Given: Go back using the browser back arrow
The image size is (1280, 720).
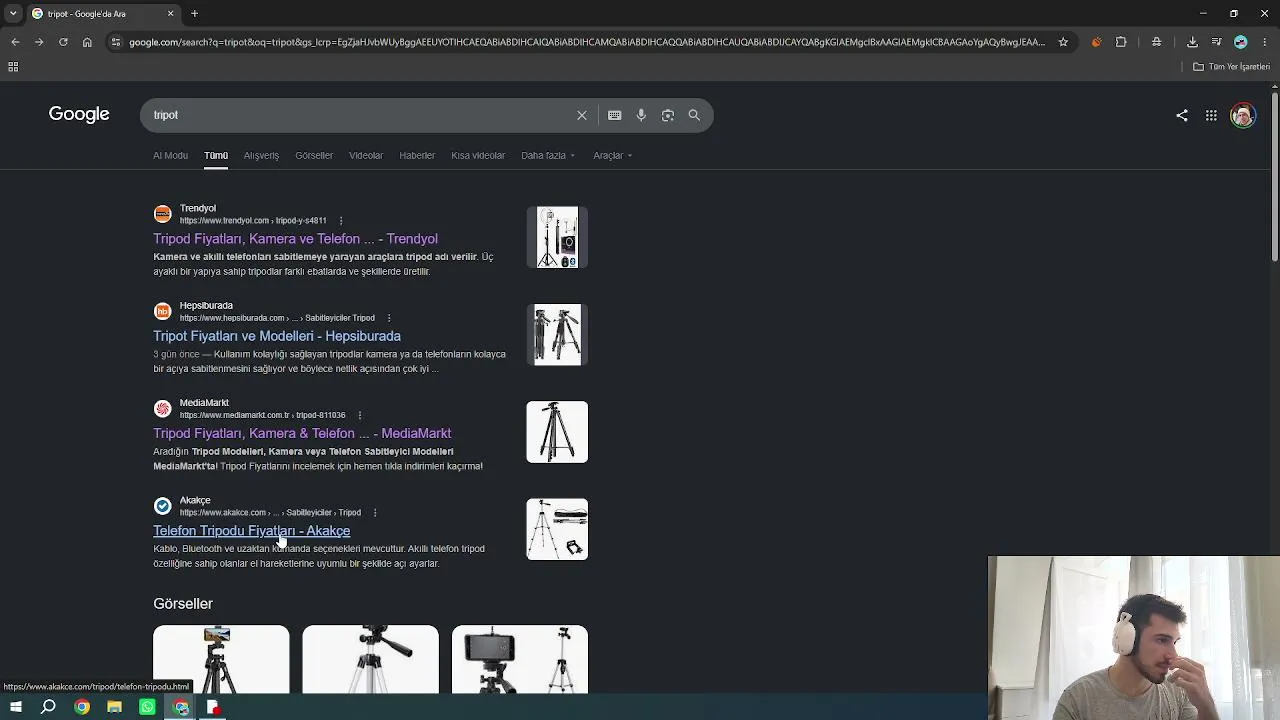Looking at the screenshot, I should (x=15, y=42).
